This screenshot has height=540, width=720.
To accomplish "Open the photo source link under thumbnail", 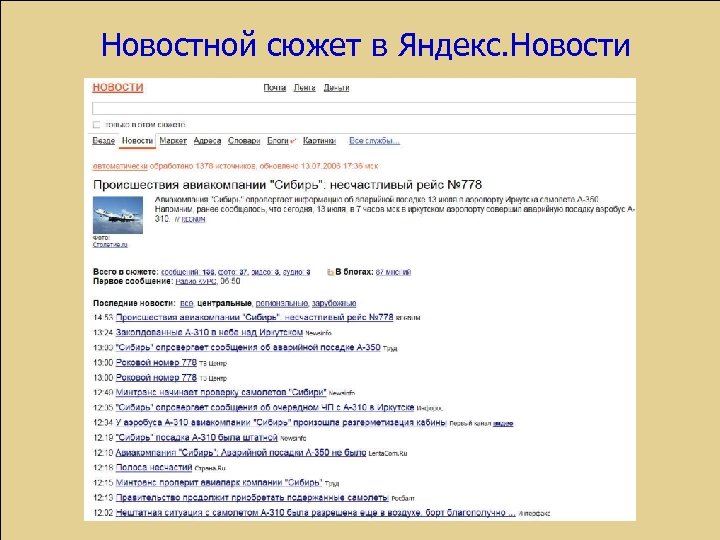I will click(110, 245).
